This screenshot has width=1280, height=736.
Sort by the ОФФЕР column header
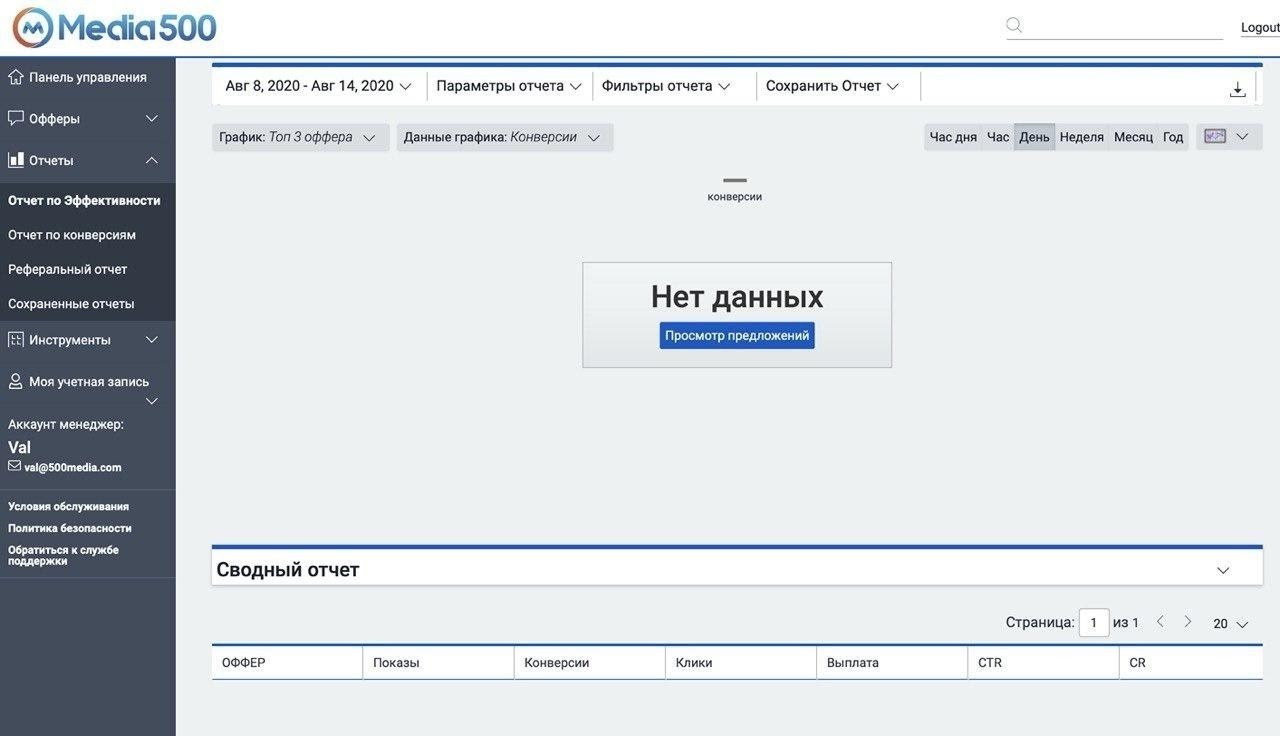click(287, 663)
